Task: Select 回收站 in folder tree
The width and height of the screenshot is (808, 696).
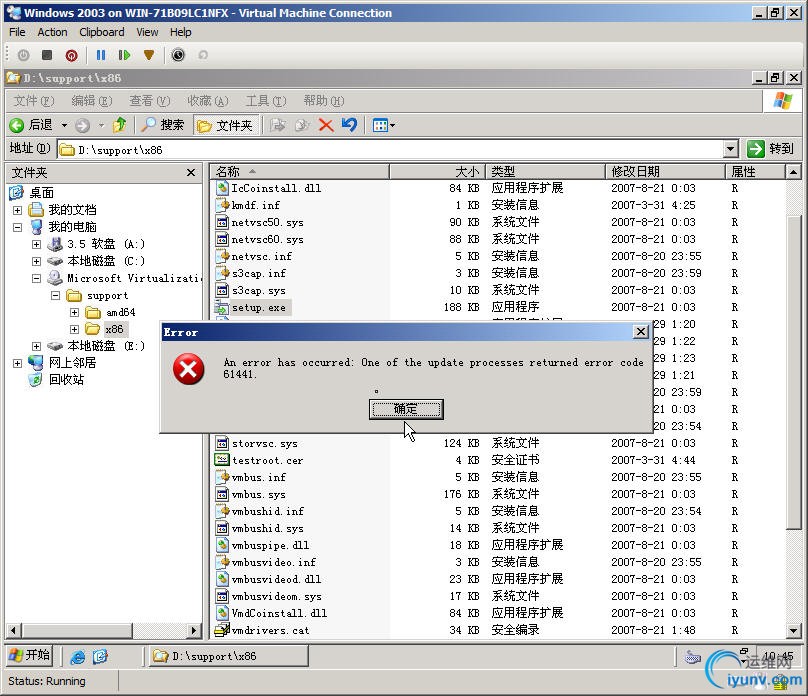Action: pyautogui.click(x=66, y=380)
